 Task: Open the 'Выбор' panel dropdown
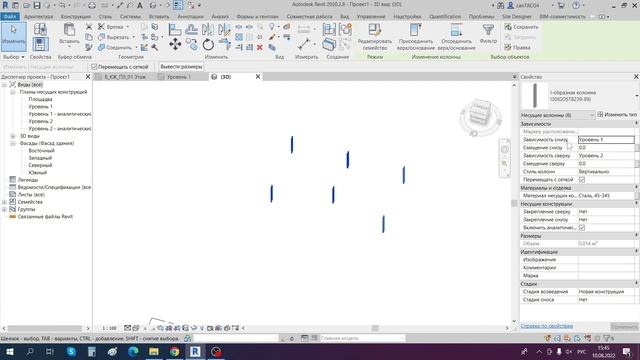click(13, 57)
